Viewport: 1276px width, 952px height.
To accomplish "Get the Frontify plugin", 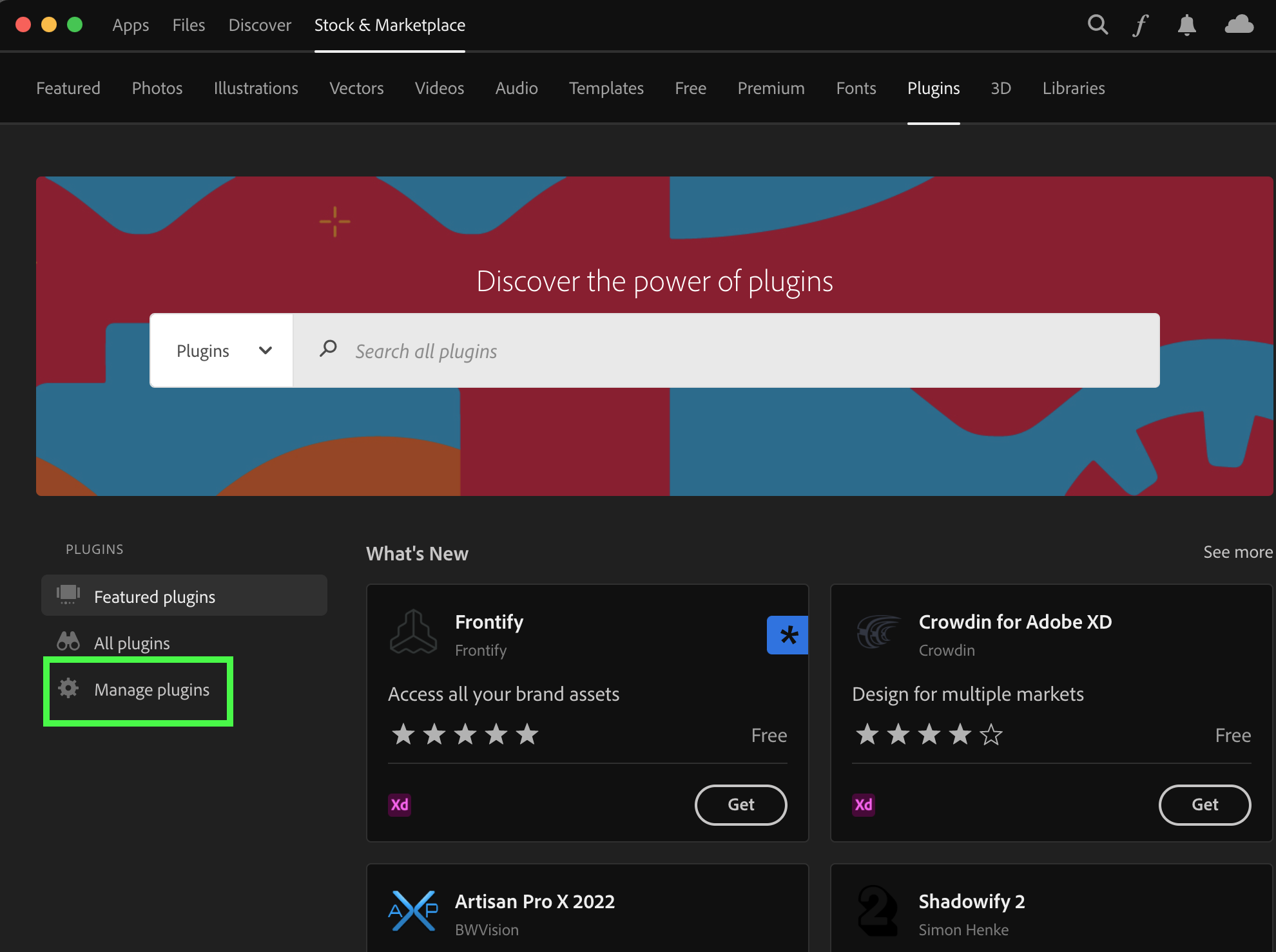I will [x=740, y=804].
